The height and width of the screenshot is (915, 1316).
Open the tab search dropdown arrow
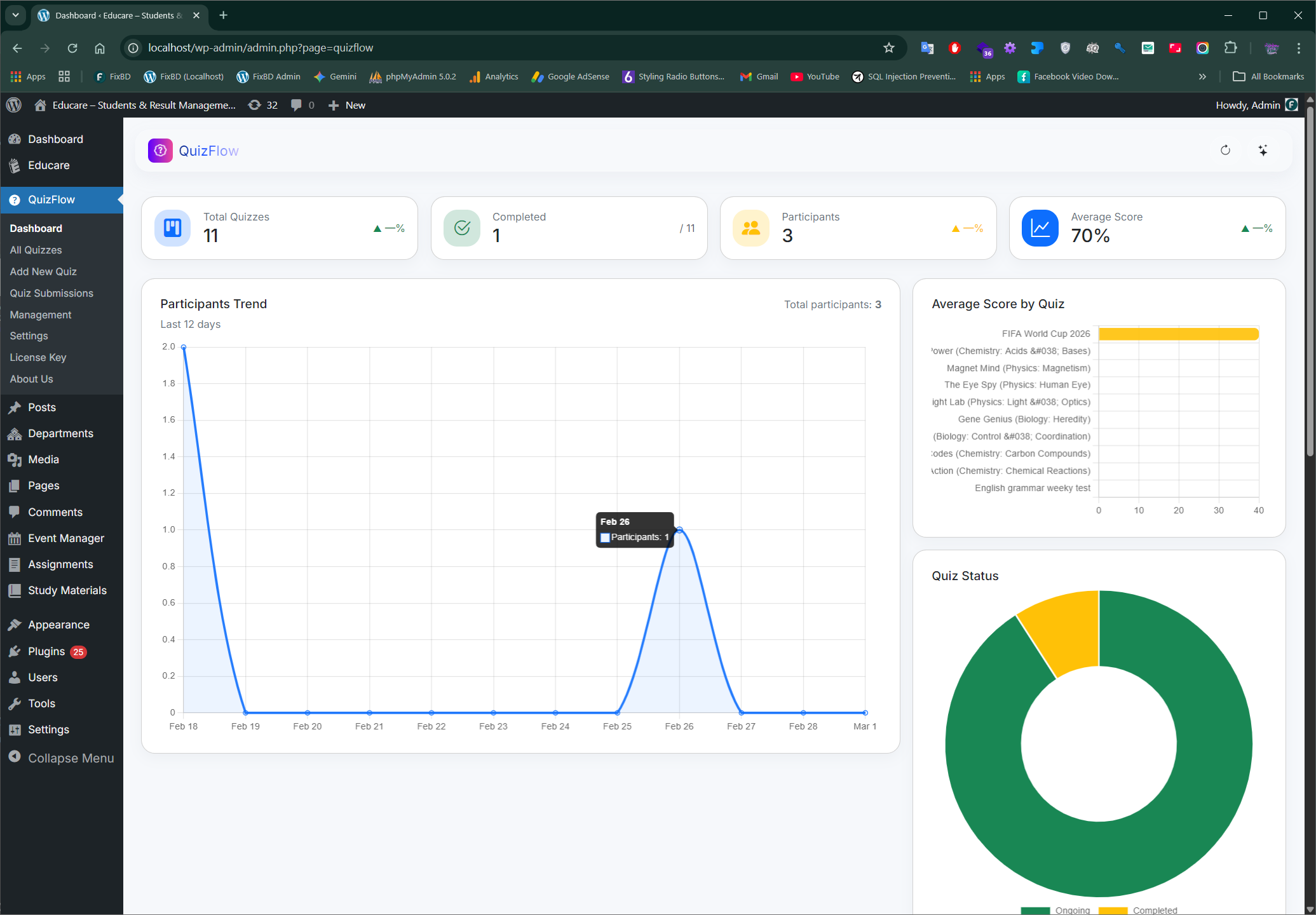point(15,15)
